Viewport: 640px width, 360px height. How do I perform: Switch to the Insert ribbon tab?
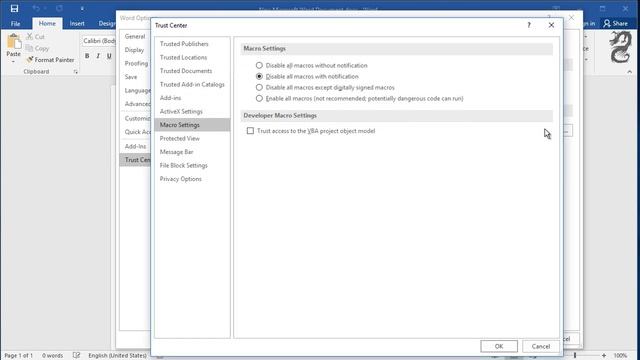tap(77, 24)
